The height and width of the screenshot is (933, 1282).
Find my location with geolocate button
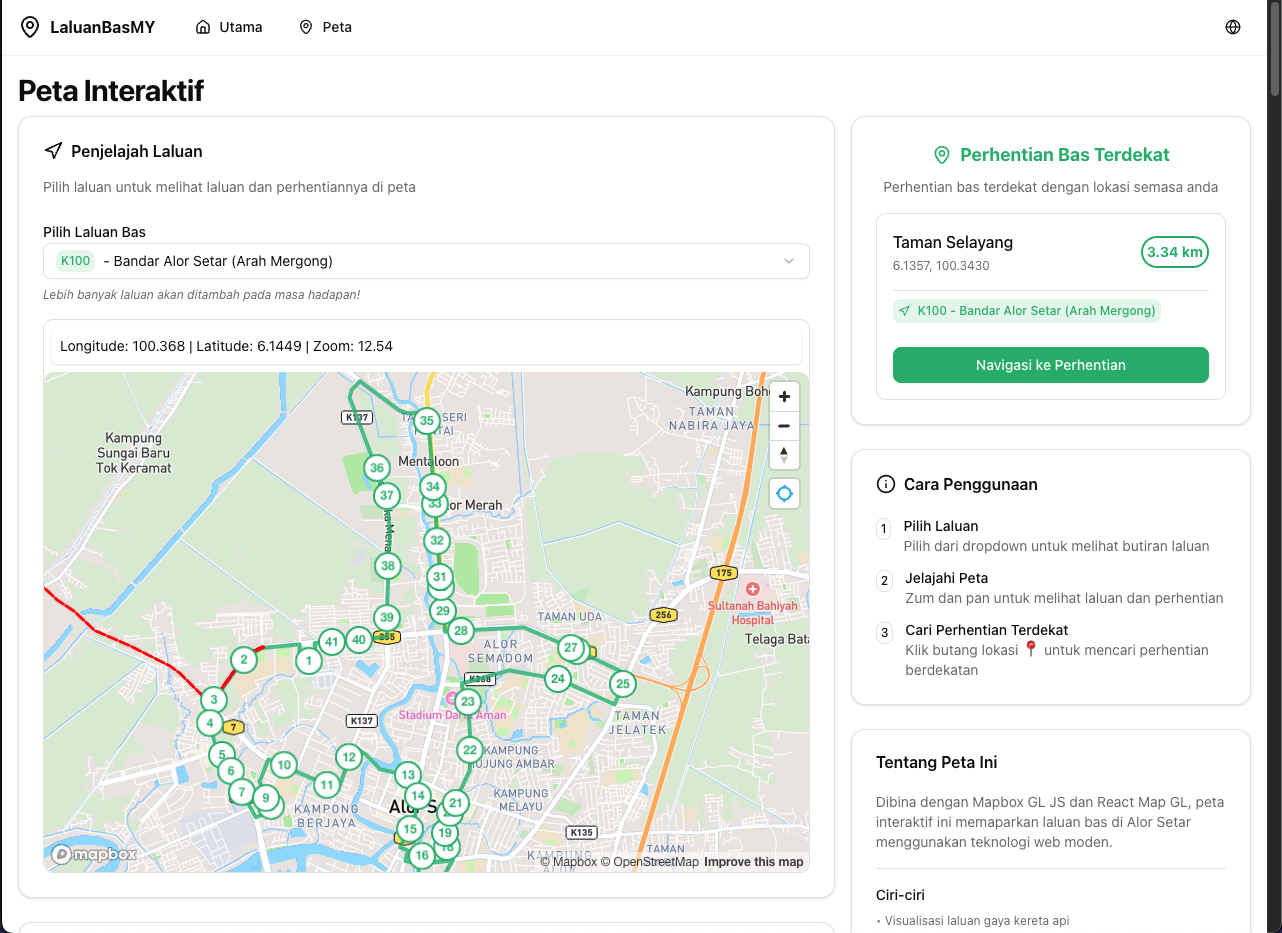[784, 493]
